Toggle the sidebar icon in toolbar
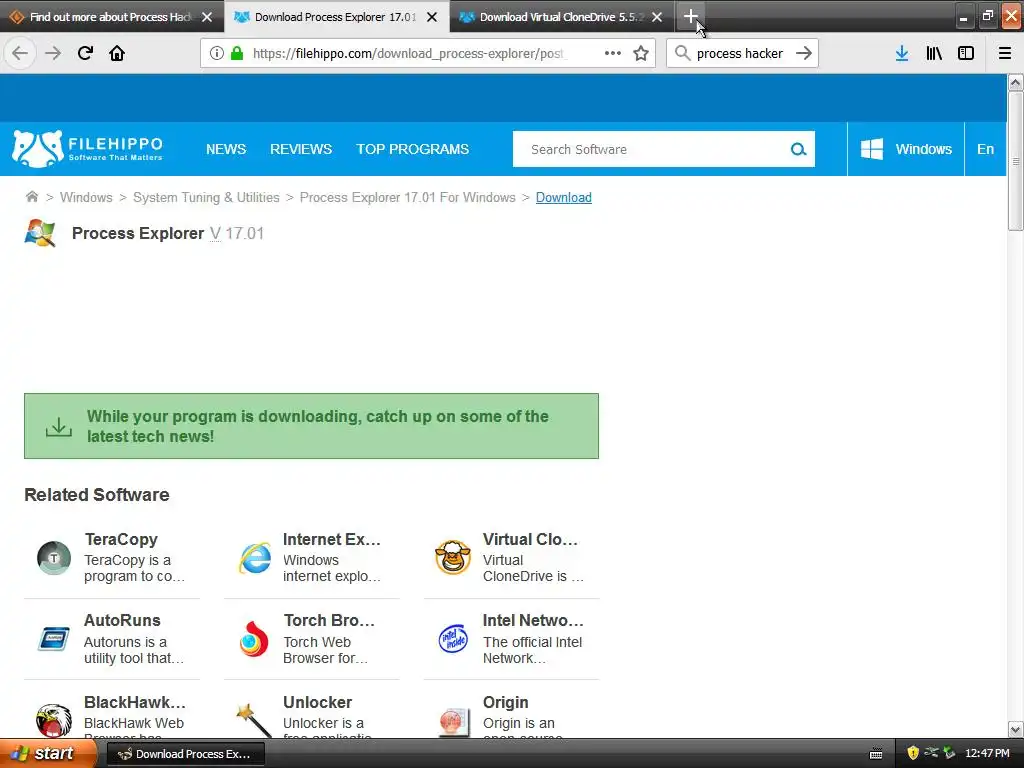The image size is (1024, 768). click(x=966, y=53)
